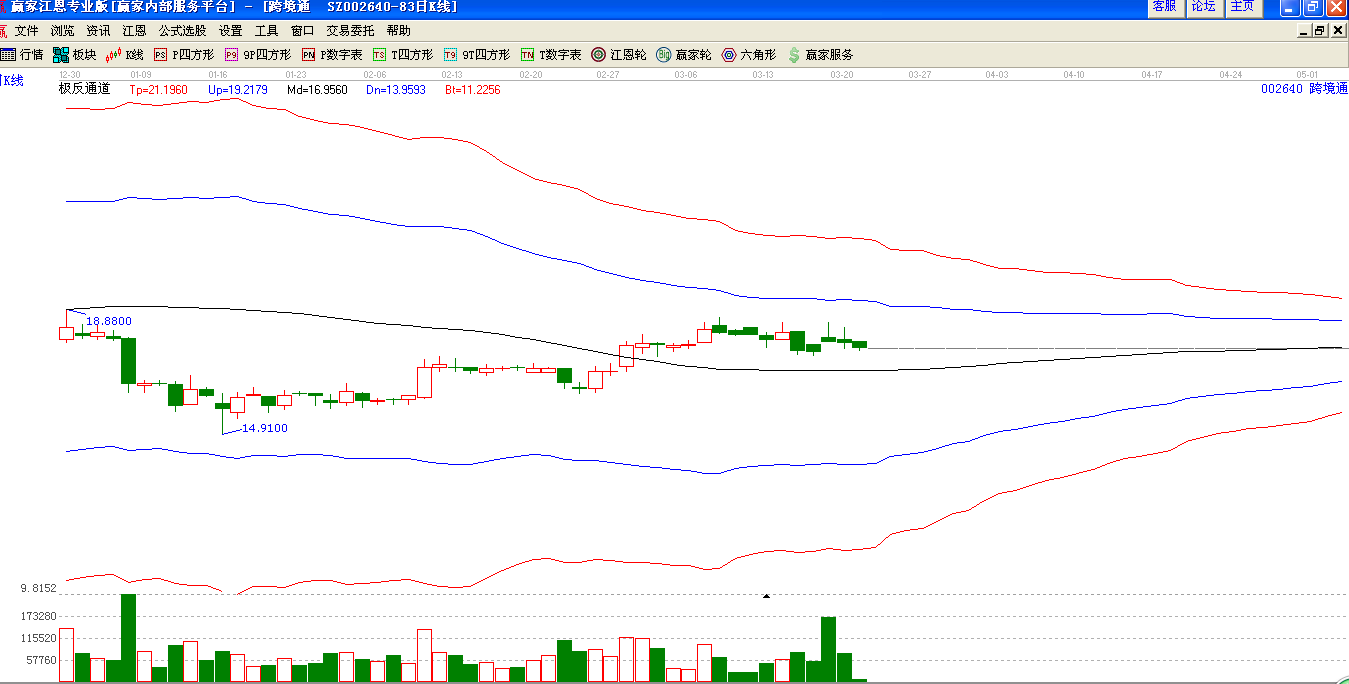1349x684 pixels.
Task: Open the T数字表 tool
Action: (x=550, y=55)
